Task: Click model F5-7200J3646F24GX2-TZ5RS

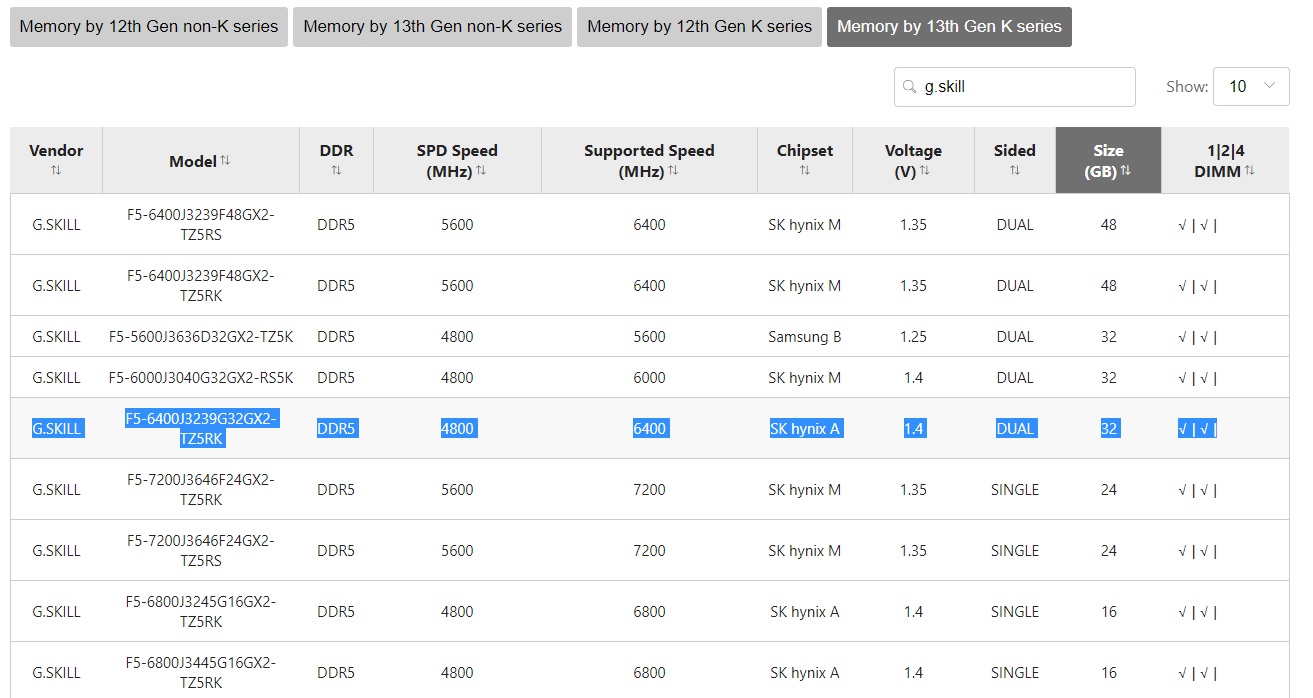Action: tap(200, 550)
